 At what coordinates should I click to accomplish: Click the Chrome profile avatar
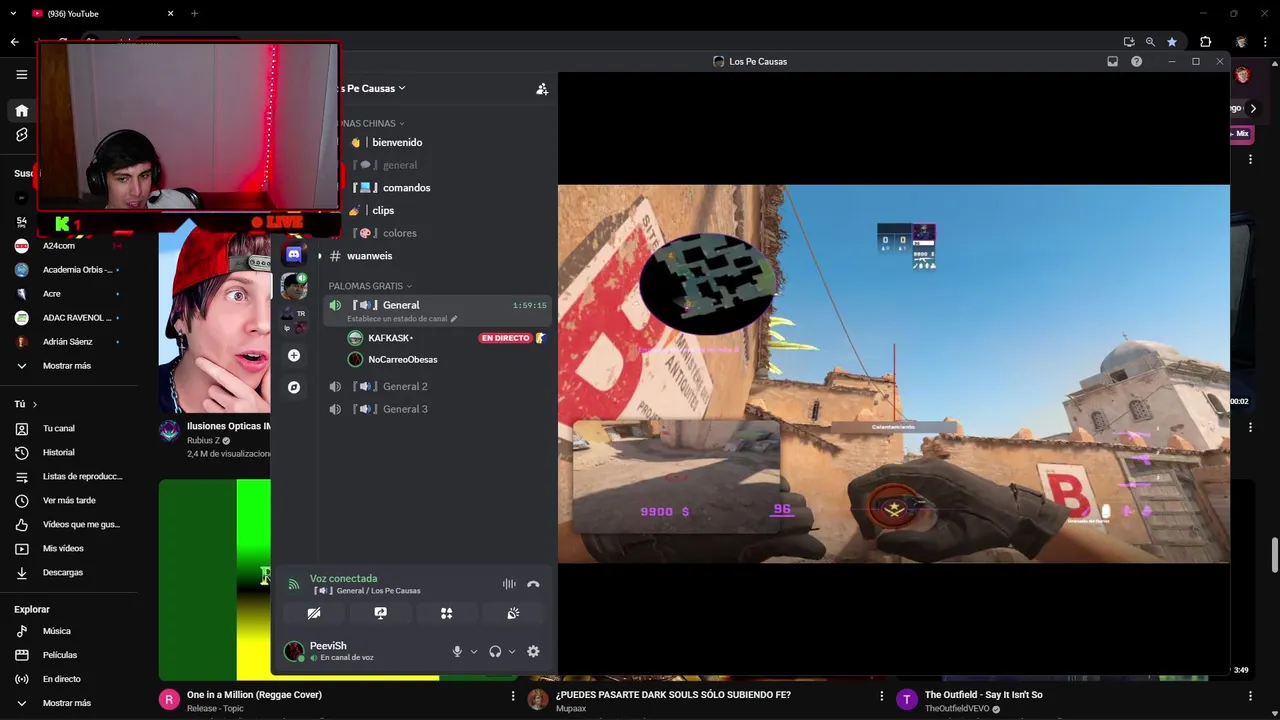pyautogui.click(x=1241, y=42)
